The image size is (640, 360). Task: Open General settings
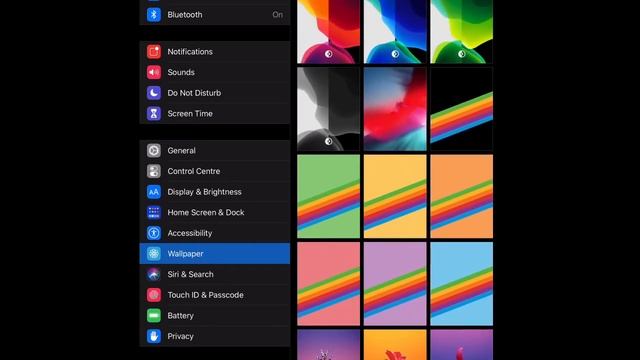tap(215, 151)
